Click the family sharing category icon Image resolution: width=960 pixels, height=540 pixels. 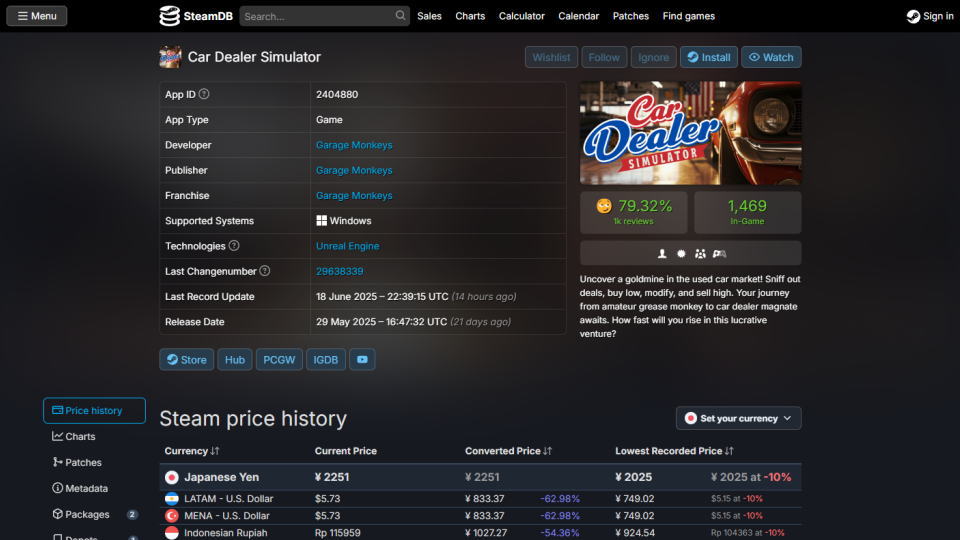point(700,253)
